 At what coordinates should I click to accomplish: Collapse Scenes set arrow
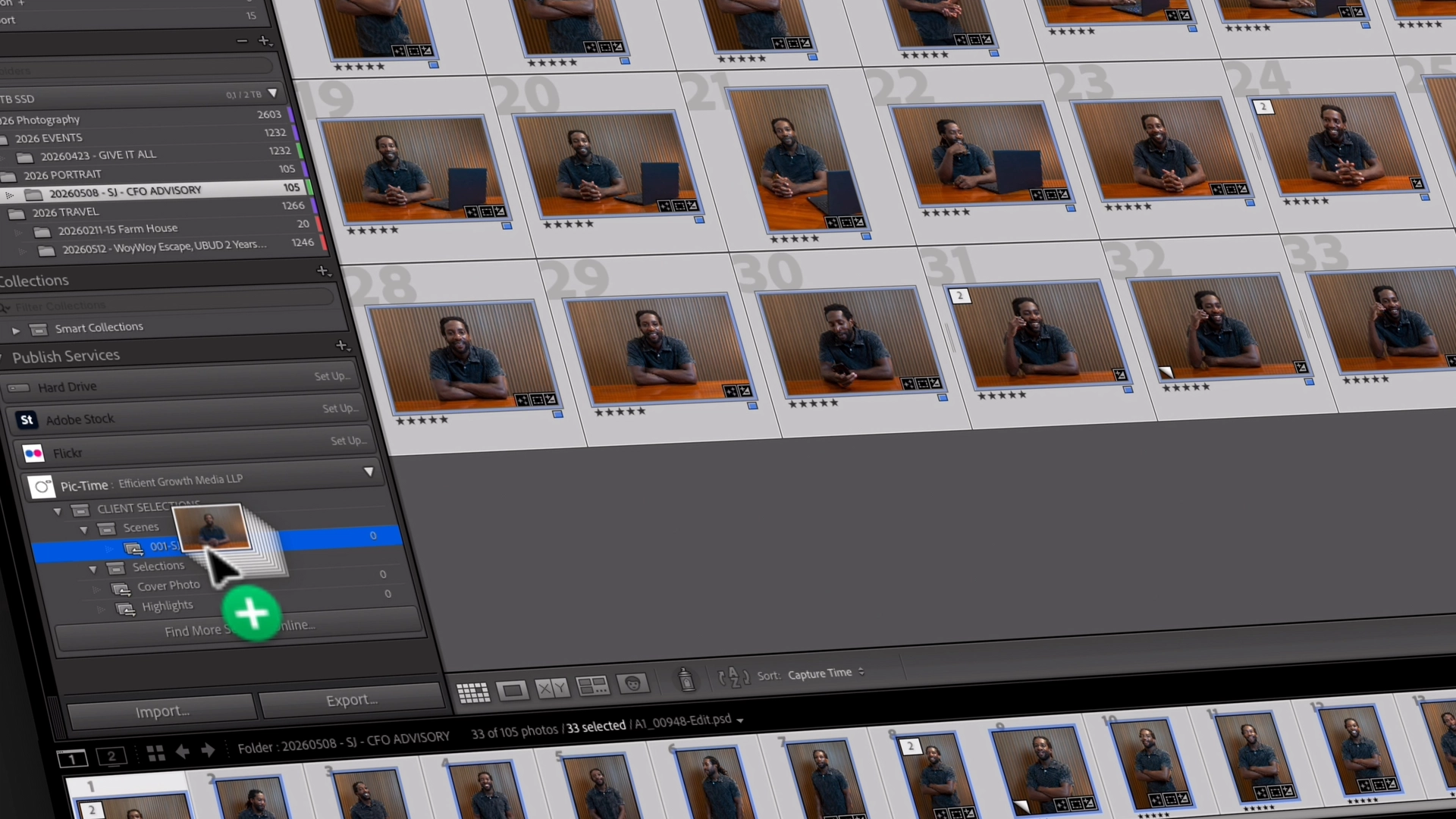(x=83, y=530)
